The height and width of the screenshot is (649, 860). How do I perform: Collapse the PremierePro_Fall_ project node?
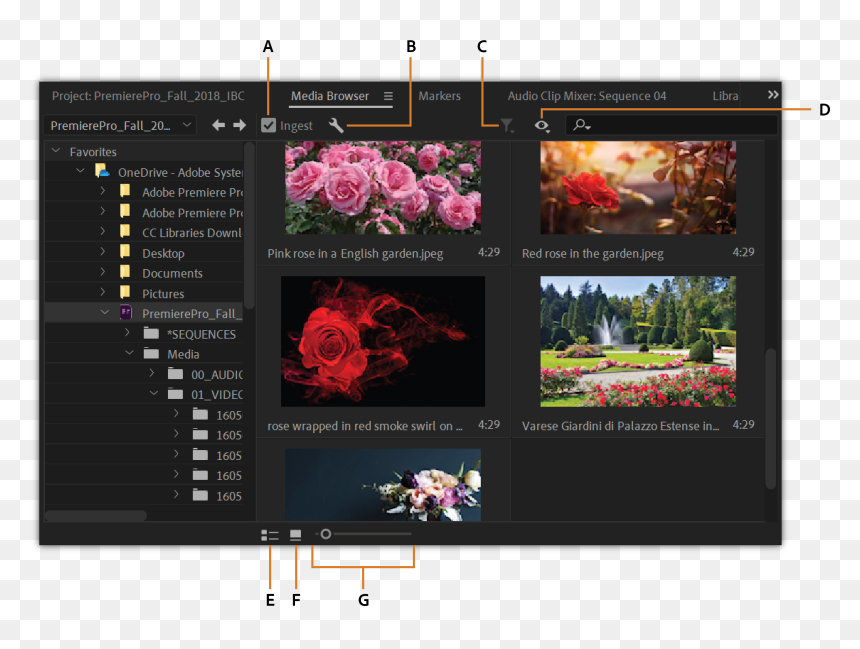pos(105,312)
